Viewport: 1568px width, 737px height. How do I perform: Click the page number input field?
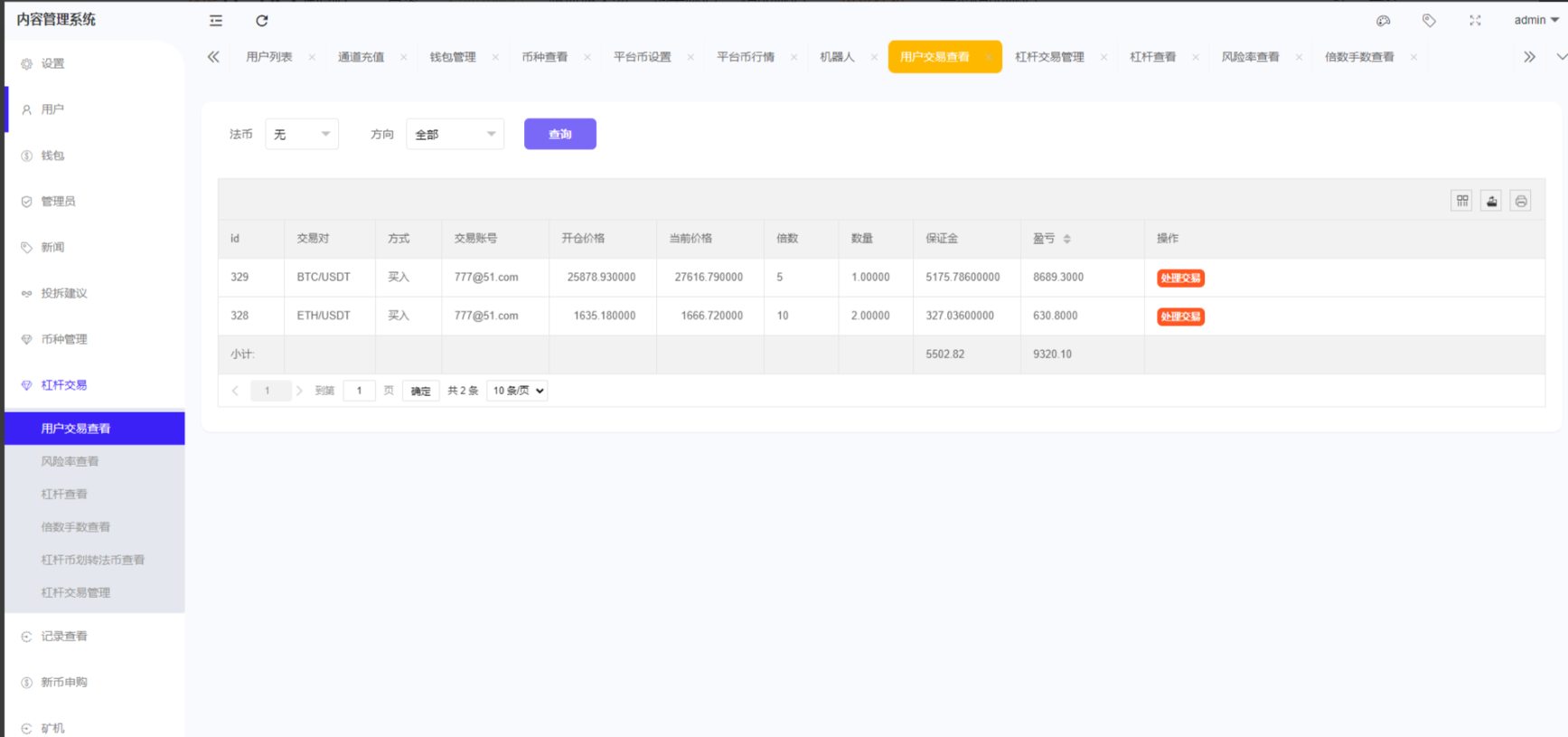coord(359,391)
